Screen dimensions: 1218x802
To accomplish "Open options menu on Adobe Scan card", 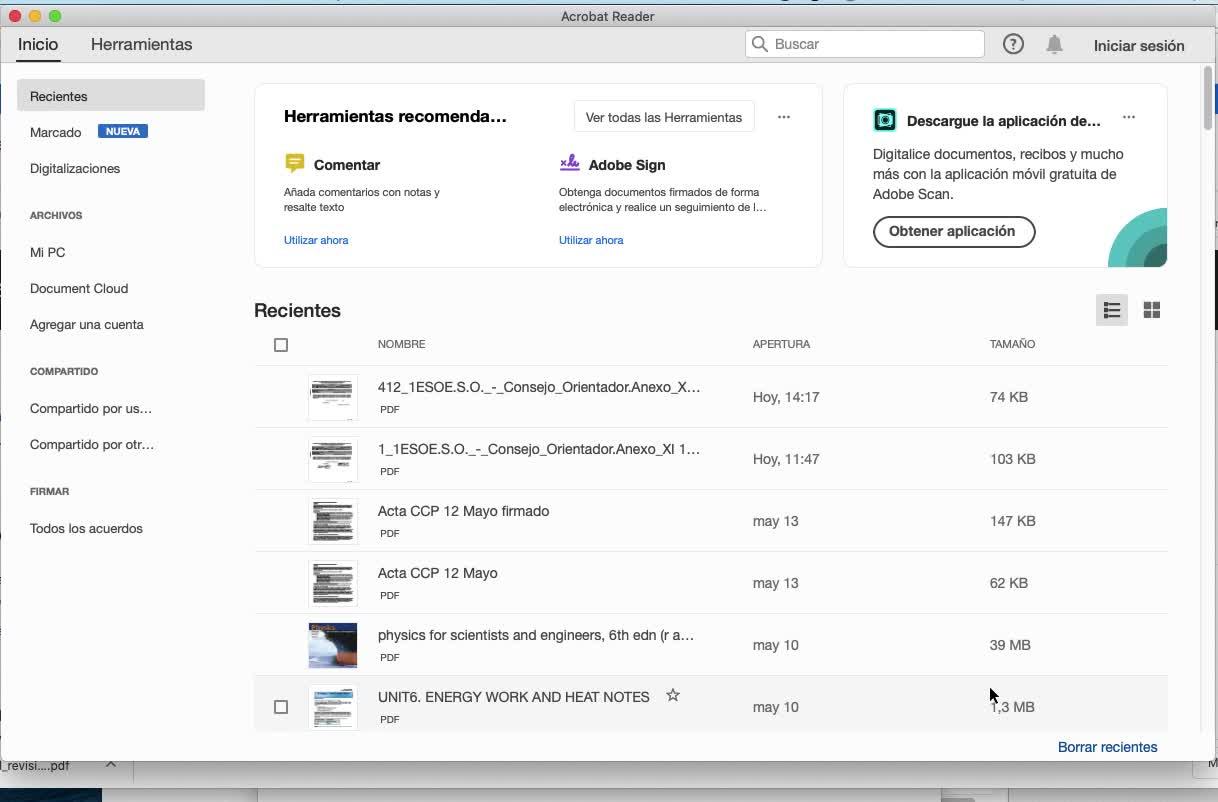I will 1129,117.
